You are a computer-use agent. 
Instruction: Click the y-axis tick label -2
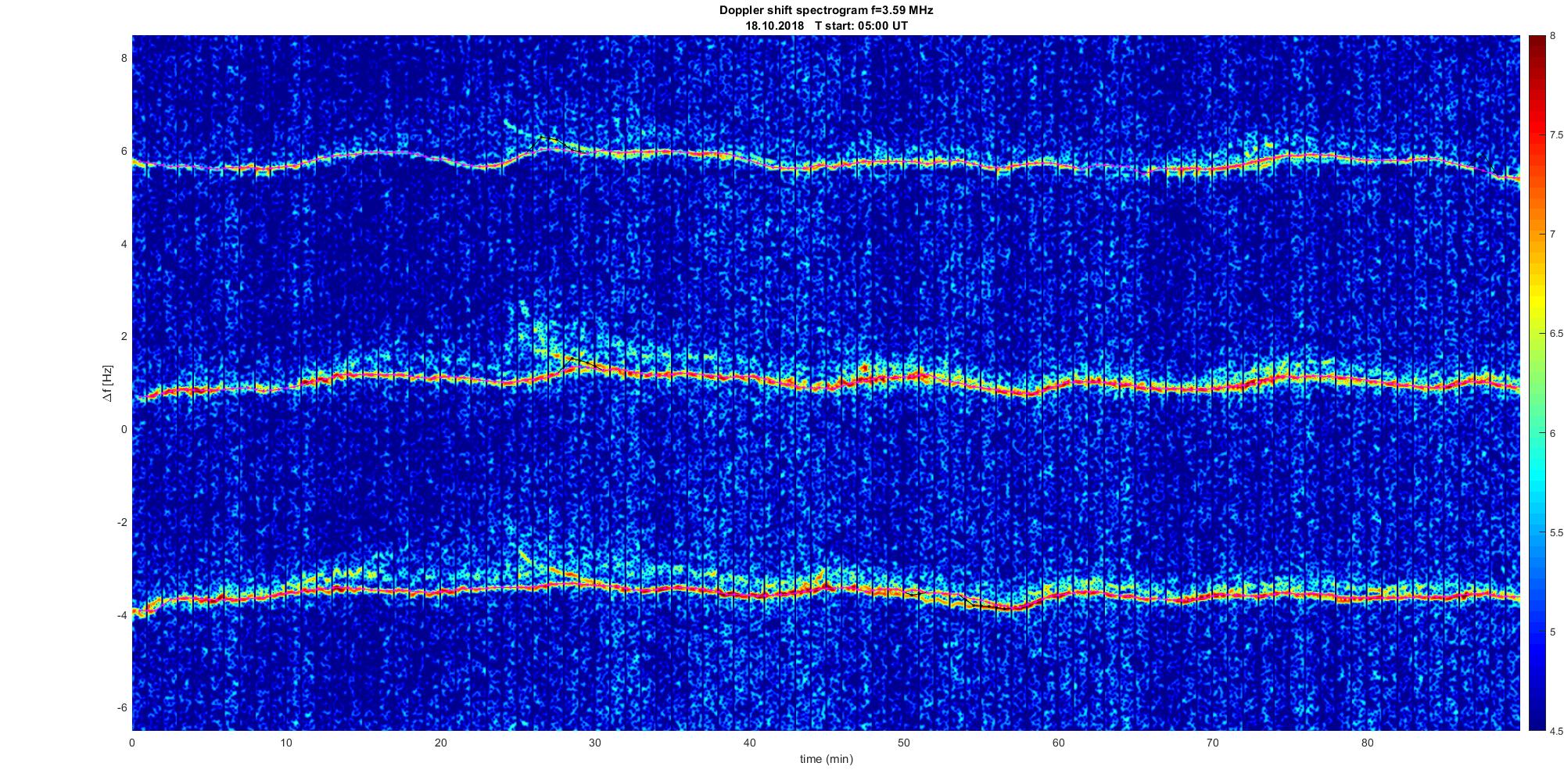coord(121,522)
